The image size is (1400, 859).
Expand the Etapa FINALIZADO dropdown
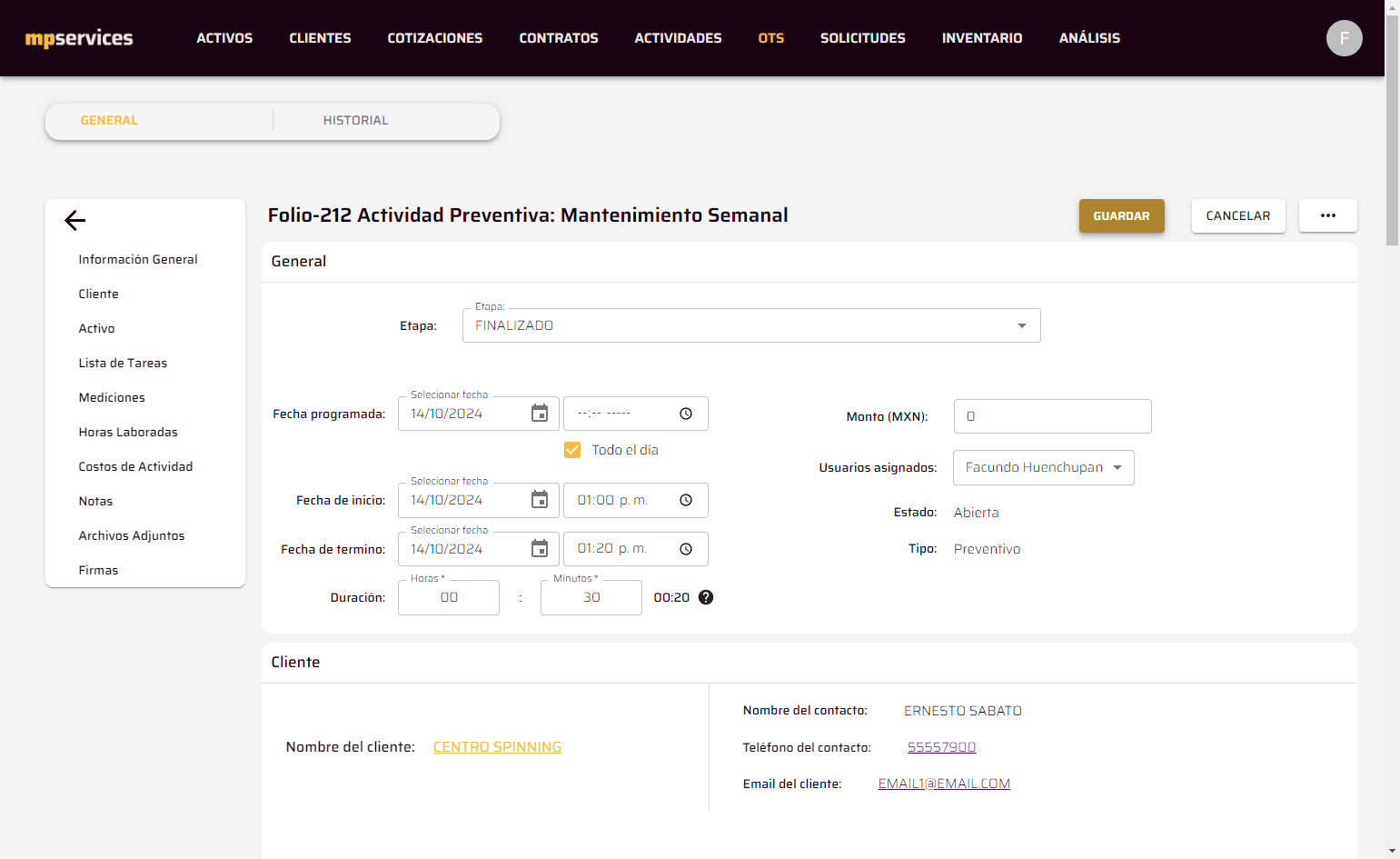[751, 325]
